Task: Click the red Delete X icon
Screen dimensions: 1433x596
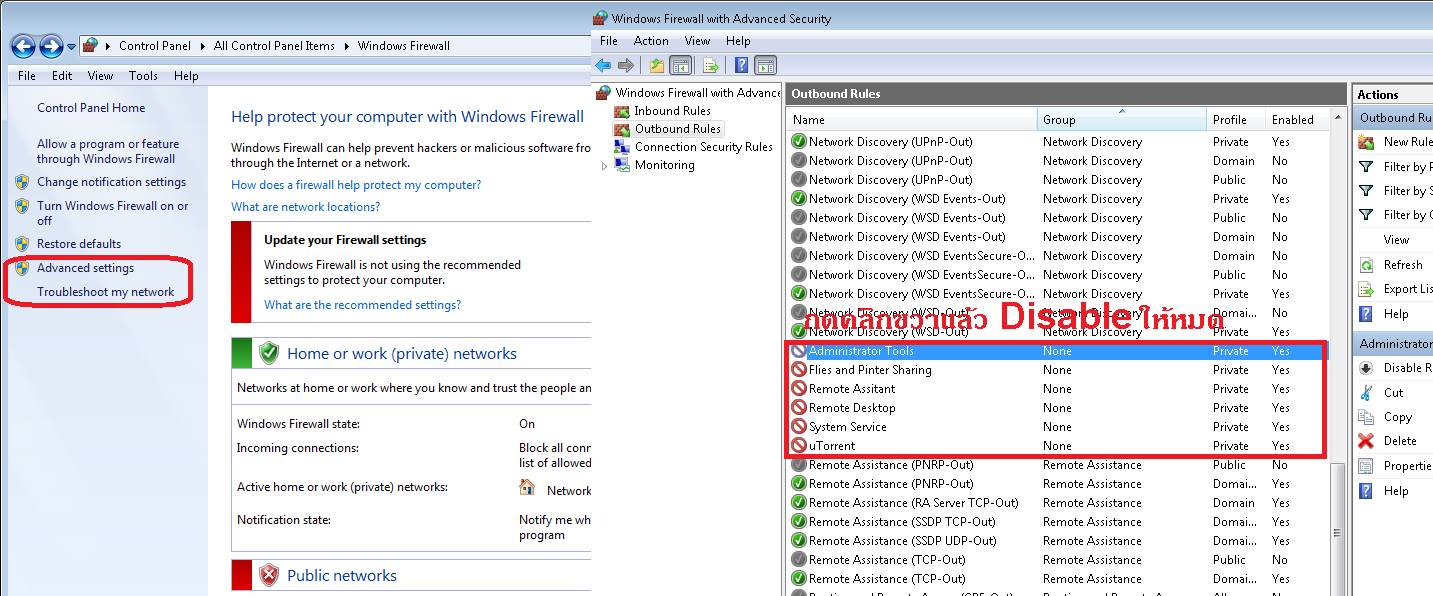Action: 1366,441
